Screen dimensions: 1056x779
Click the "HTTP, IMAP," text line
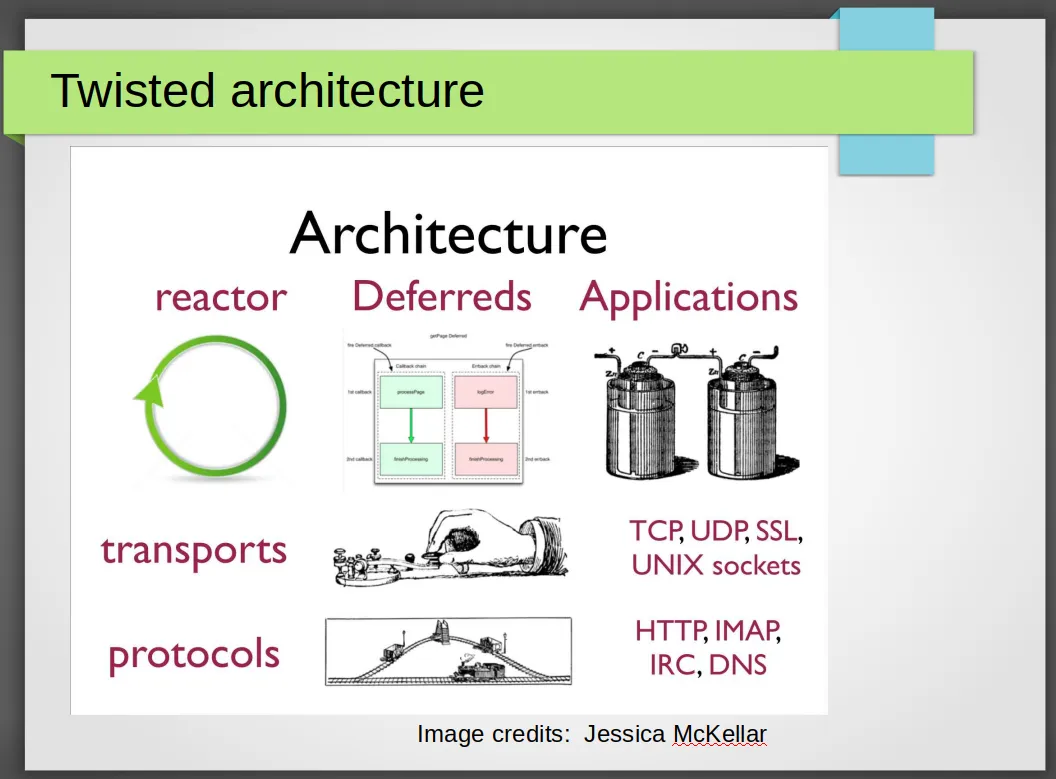[x=708, y=631]
